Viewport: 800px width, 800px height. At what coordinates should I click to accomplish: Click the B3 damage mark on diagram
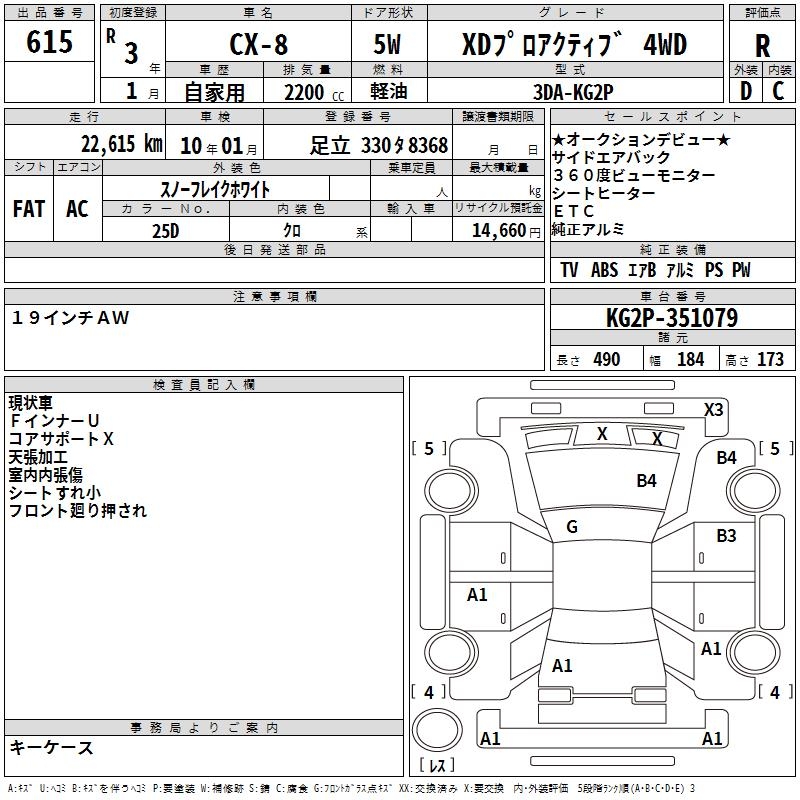pyautogui.click(x=726, y=536)
